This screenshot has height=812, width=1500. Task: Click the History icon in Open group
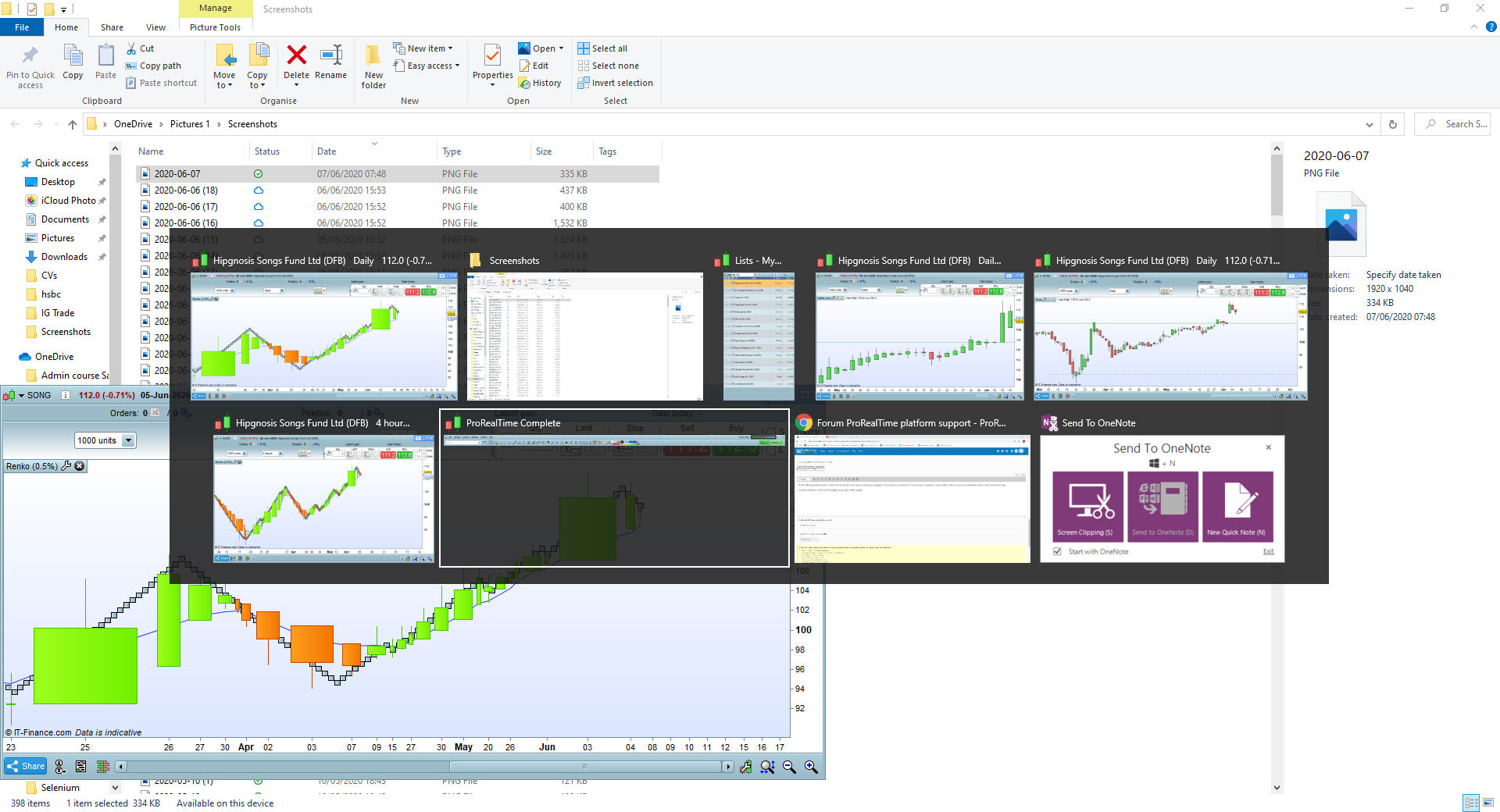(x=523, y=83)
